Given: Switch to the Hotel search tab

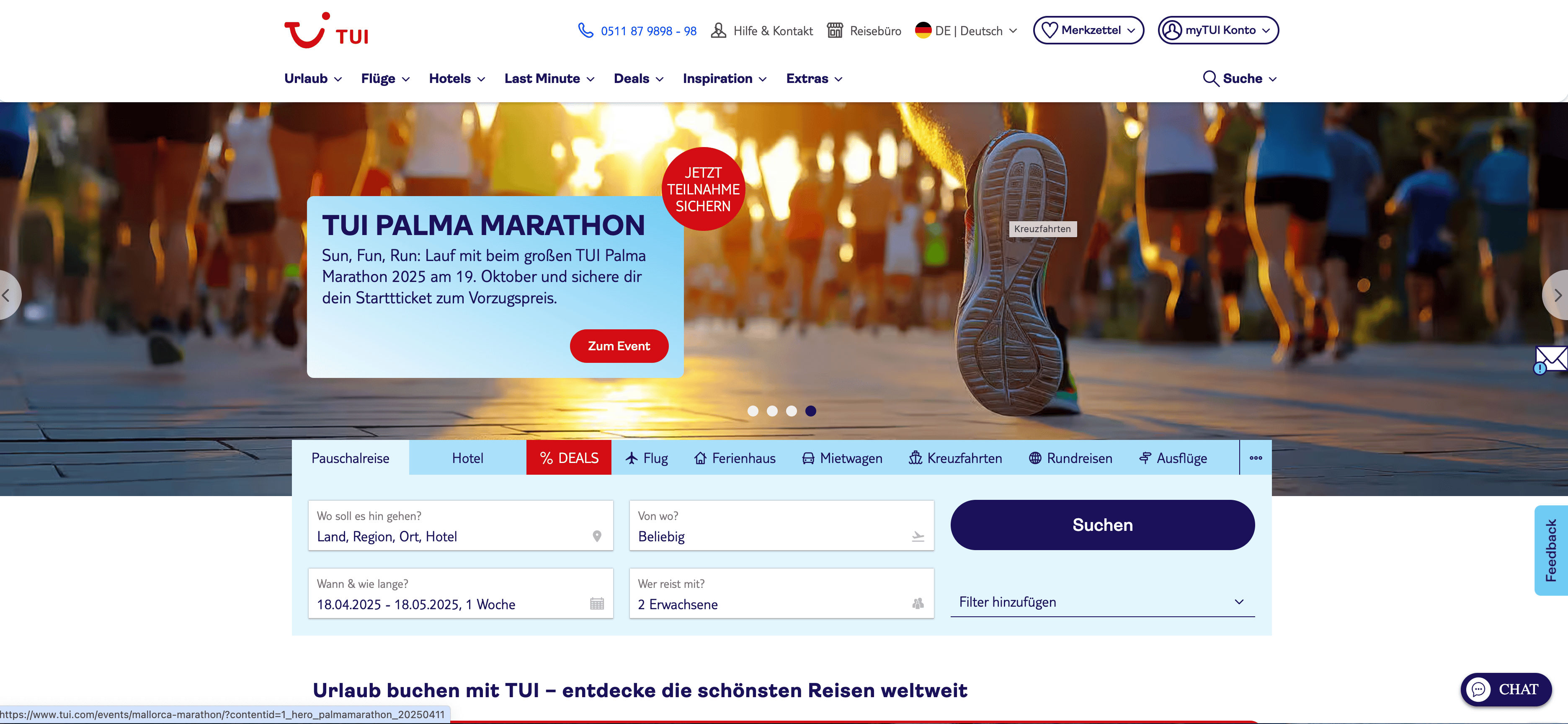Looking at the screenshot, I should tap(467, 458).
